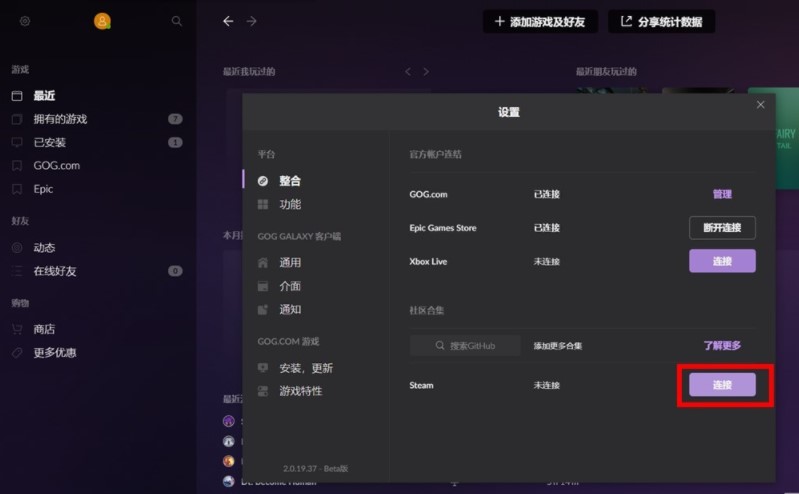The height and width of the screenshot is (494, 799).
Task: Select 介面 settings tab
Action: pos(290,286)
